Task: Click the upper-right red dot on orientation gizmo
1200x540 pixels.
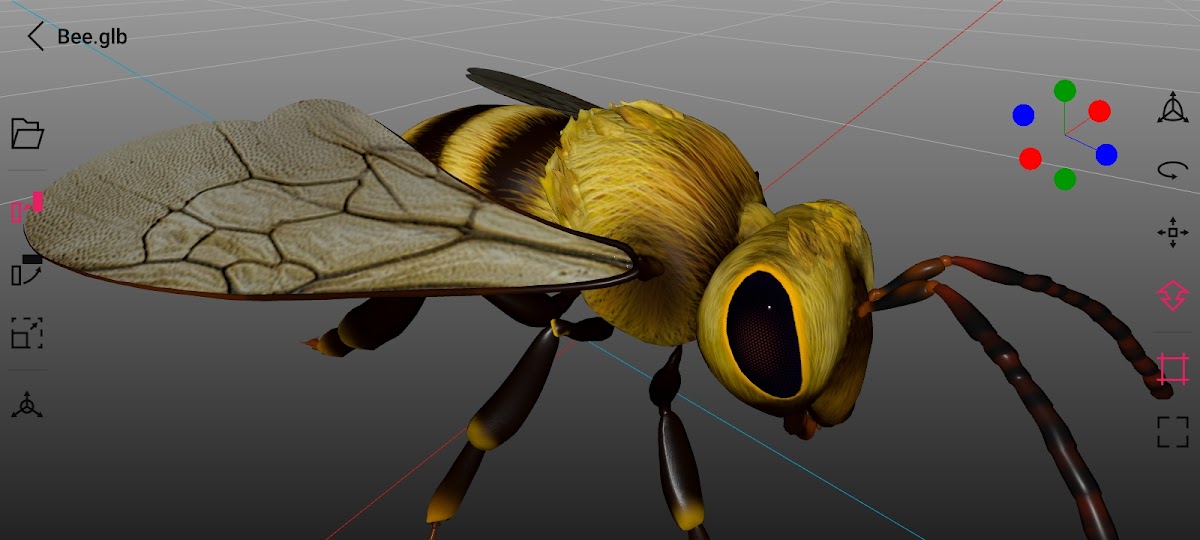Action: pos(1099,111)
